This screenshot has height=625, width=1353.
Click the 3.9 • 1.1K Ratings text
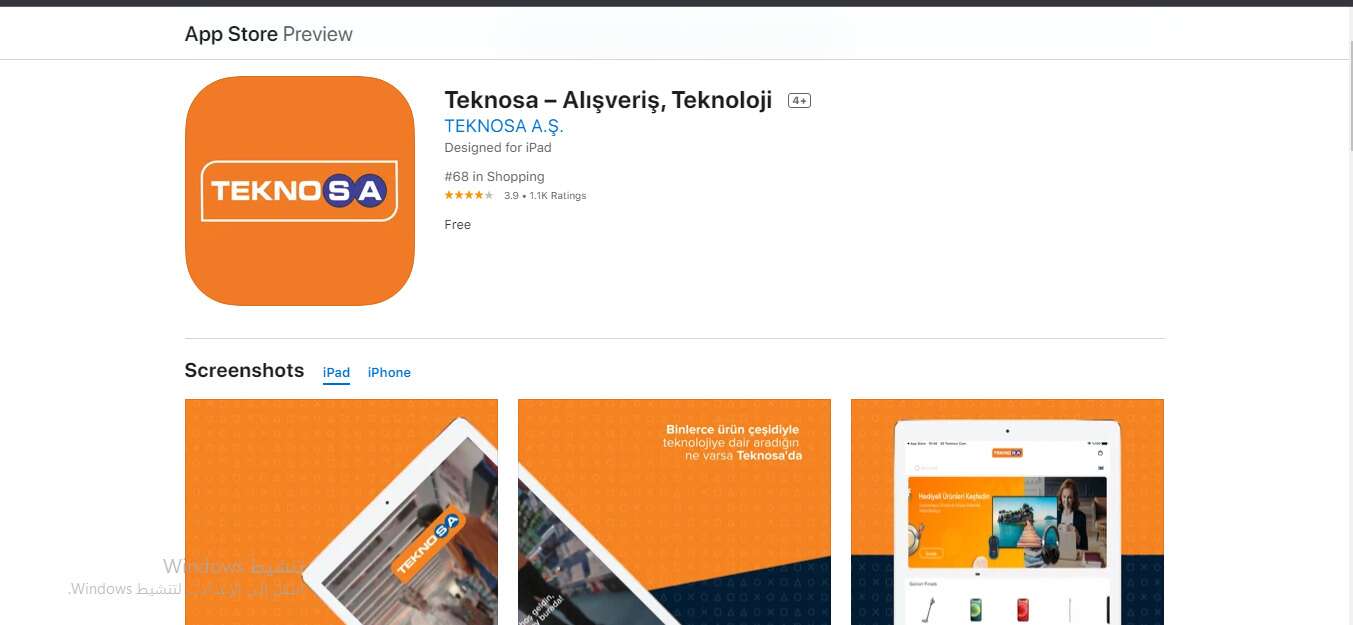click(x=545, y=196)
